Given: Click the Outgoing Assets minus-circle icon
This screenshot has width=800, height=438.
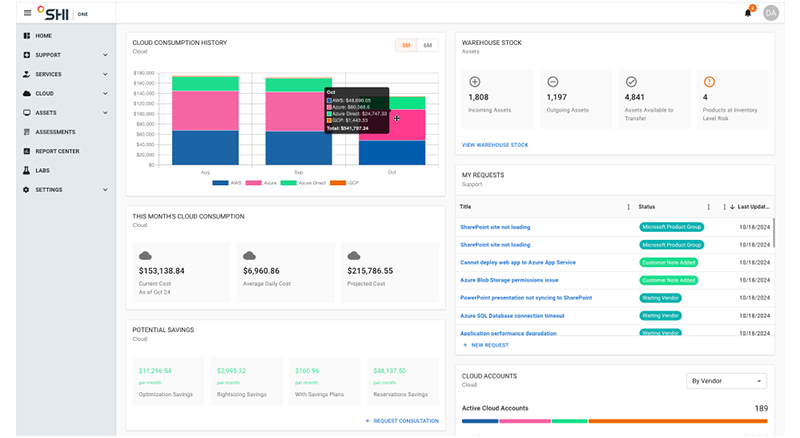Looking at the screenshot, I should (553, 82).
